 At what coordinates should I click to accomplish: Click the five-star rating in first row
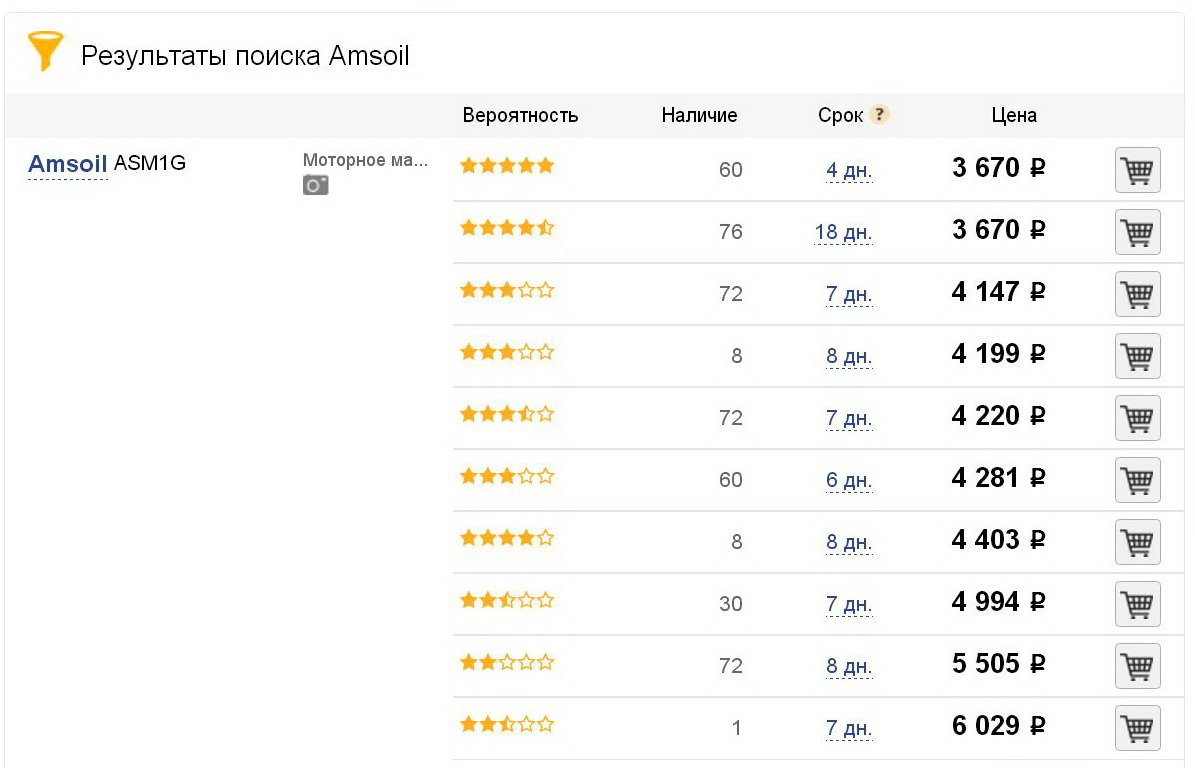point(507,165)
